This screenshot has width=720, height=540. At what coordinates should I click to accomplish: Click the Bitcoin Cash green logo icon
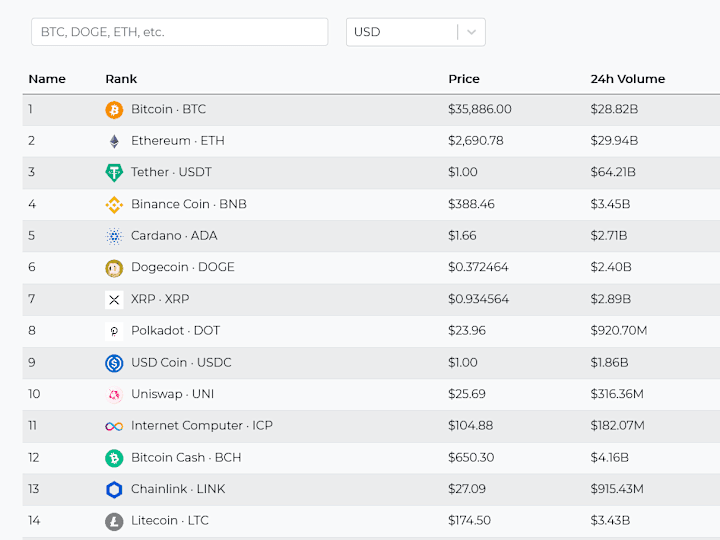click(114, 458)
